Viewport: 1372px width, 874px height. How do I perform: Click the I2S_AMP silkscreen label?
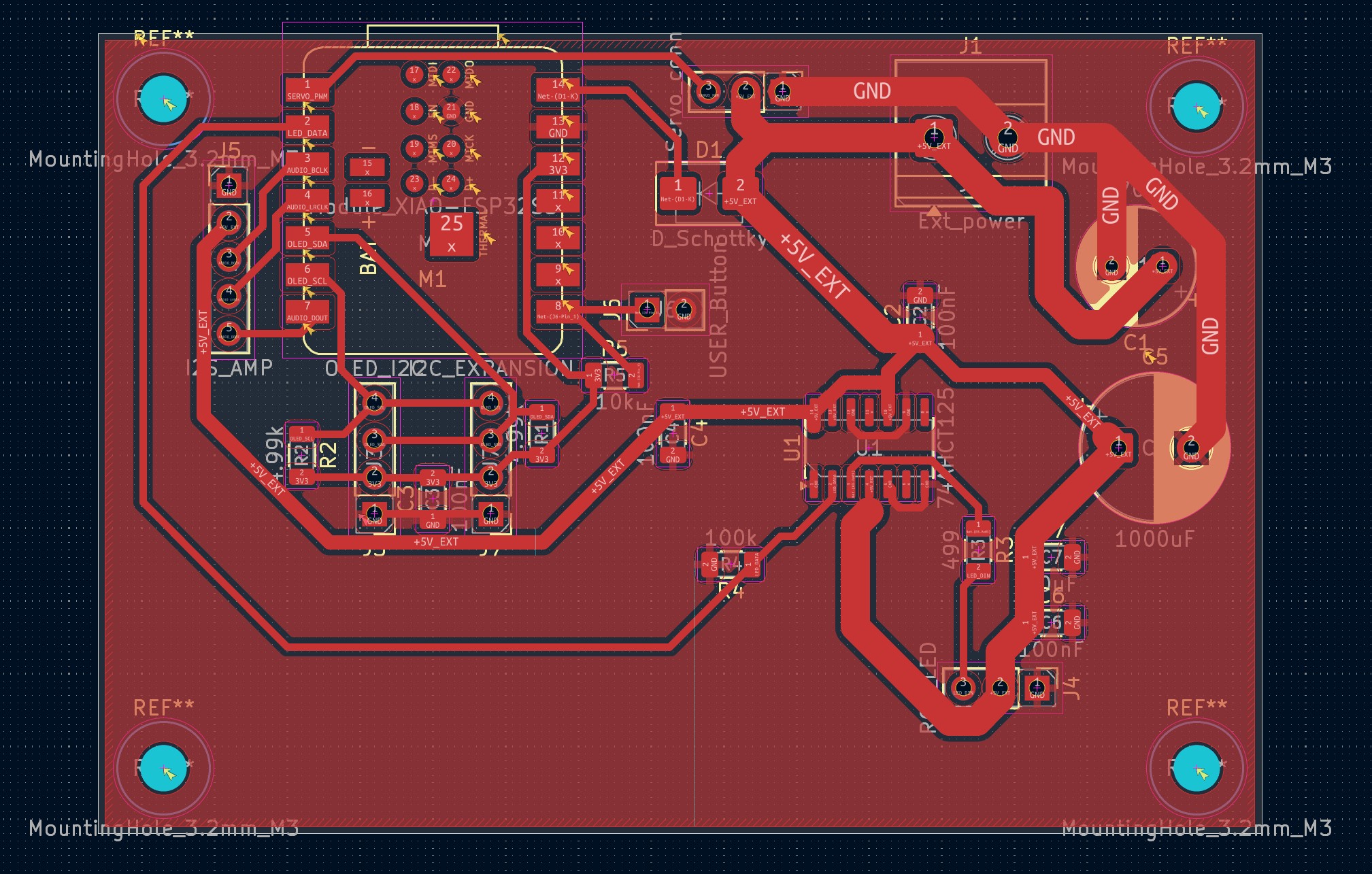(229, 368)
